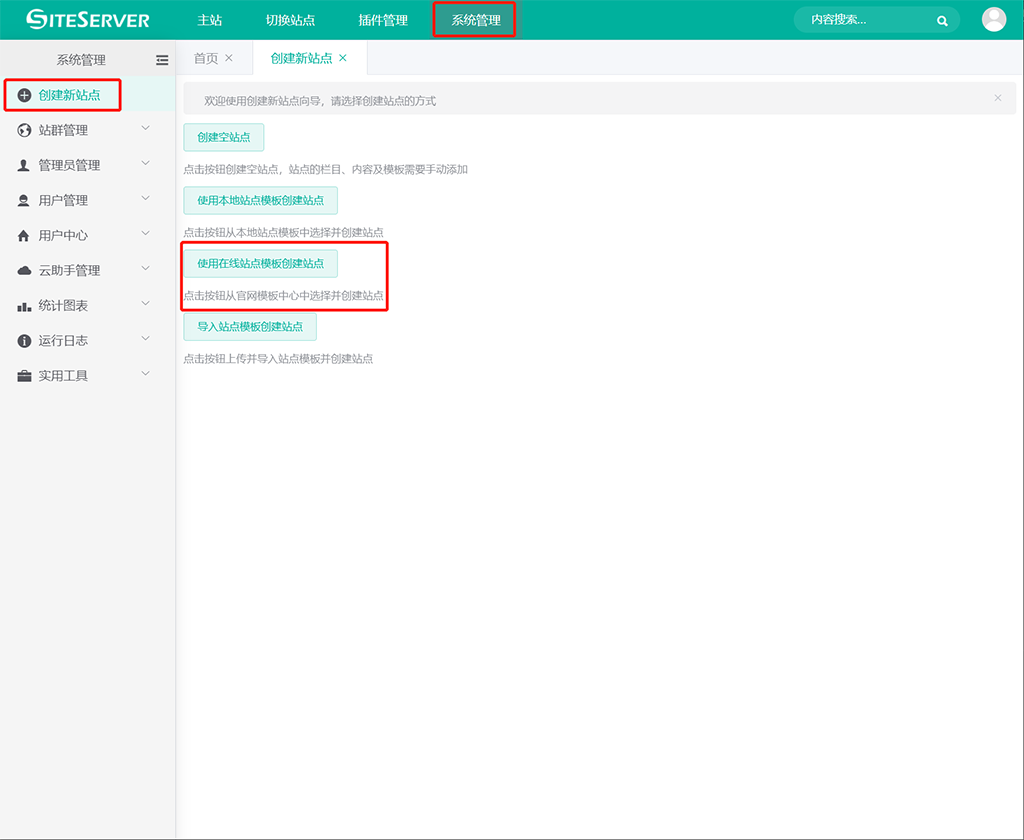Click the info icon for 运行日志
This screenshot has width=1024, height=840.
pyautogui.click(x=25, y=341)
